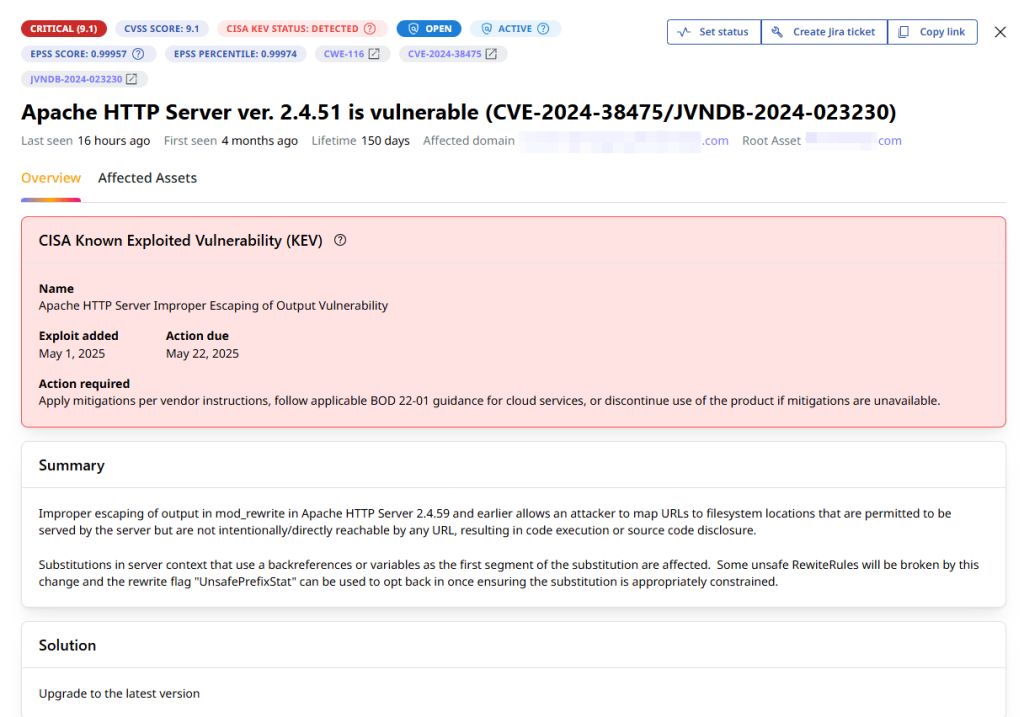Image resolution: width=1024 pixels, height=717 pixels.
Task: Open JVNDB-2024-023230 external link icon
Action: [x=131, y=79]
